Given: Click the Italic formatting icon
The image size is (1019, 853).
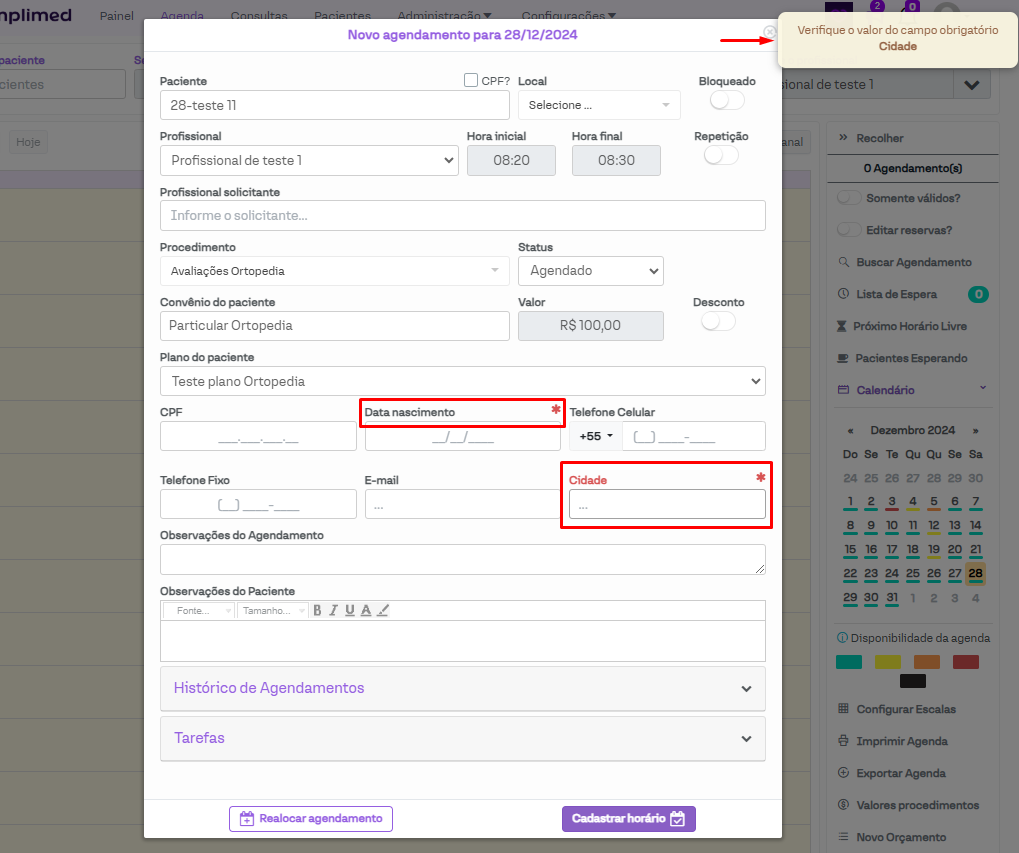Looking at the screenshot, I should (334, 610).
